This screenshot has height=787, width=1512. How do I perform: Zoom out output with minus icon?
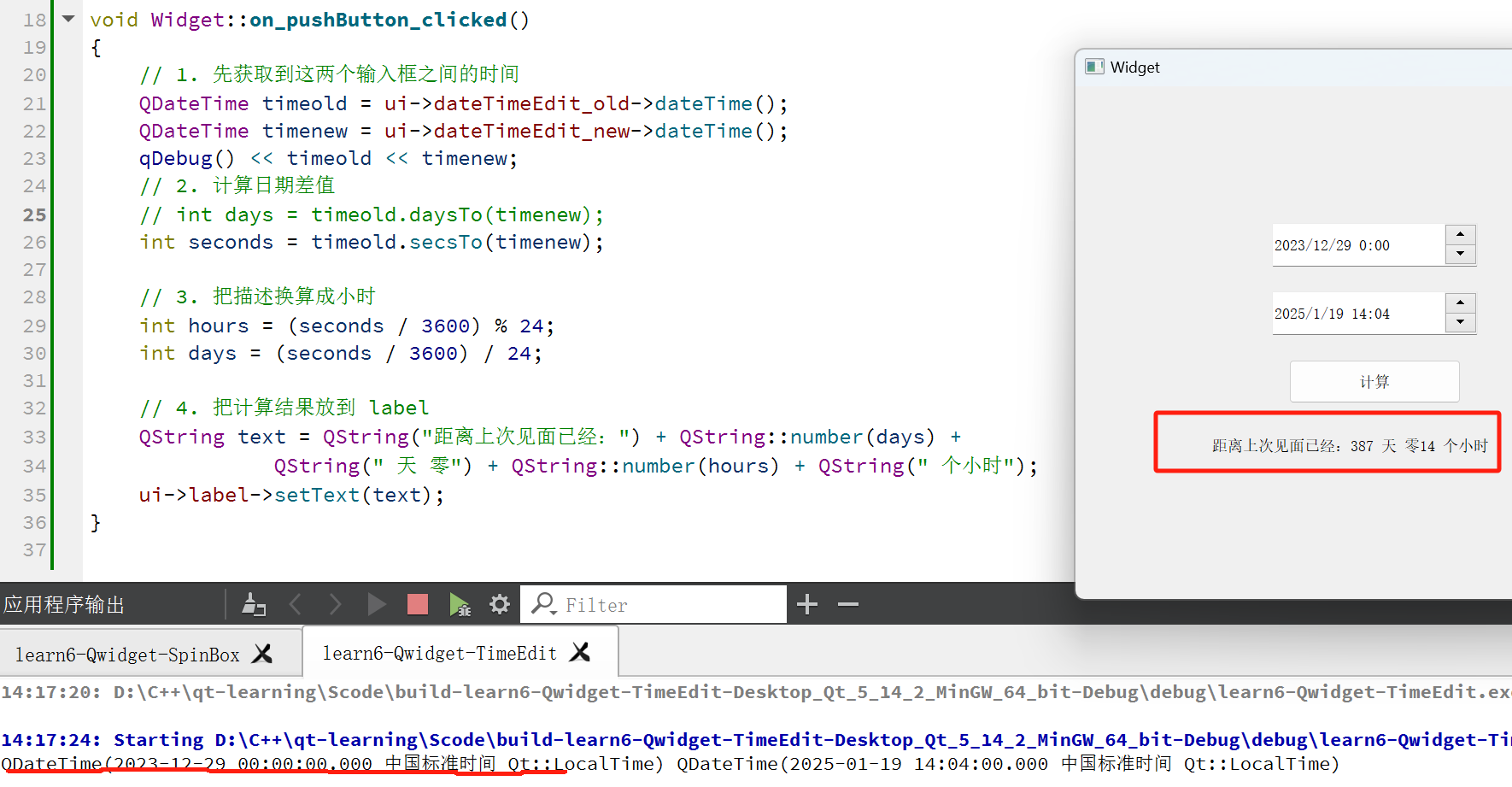tap(848, 604)
